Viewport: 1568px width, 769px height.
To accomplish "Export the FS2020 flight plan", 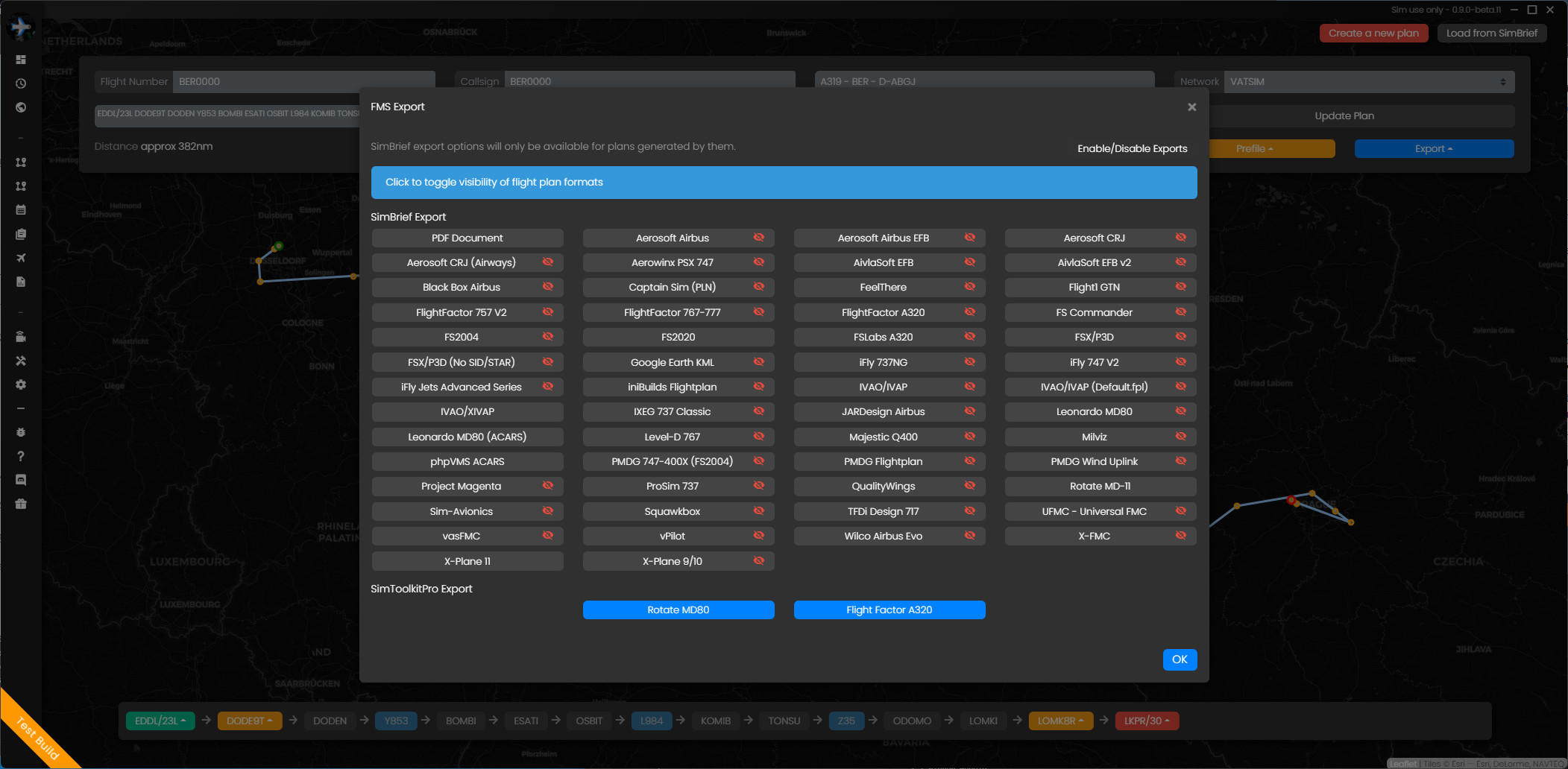I will (x=678, y=337).
